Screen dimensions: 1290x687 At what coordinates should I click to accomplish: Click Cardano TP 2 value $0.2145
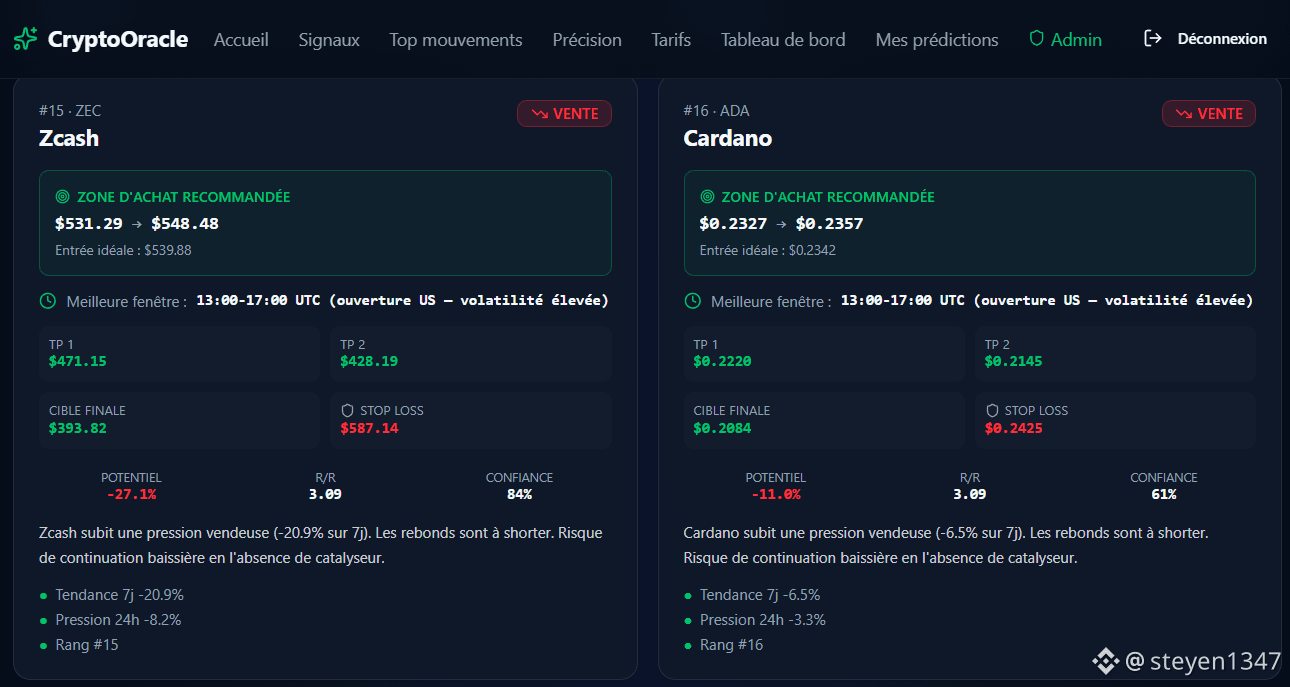(x=1014, y=361)
